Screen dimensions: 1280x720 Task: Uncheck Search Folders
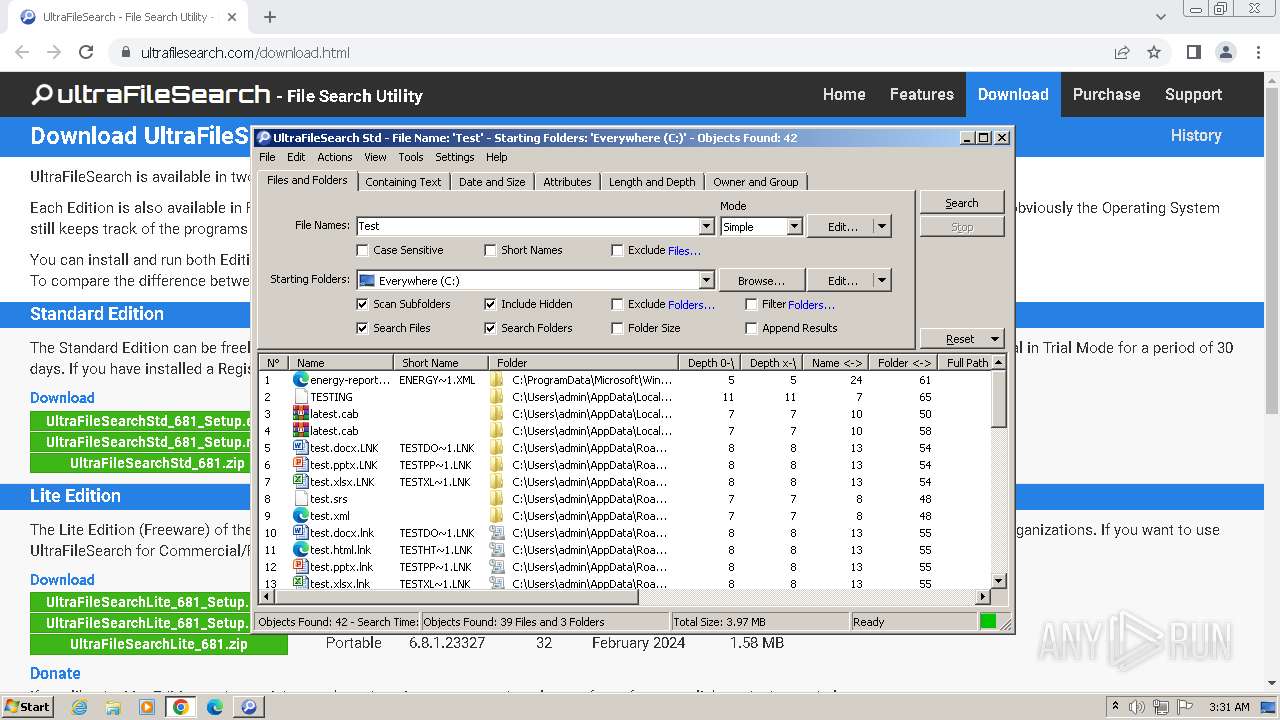(x=490, y=328)
